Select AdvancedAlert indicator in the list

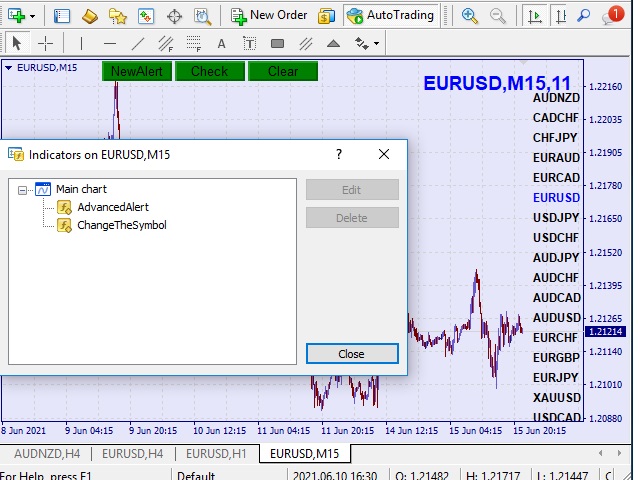pos(112,207)
